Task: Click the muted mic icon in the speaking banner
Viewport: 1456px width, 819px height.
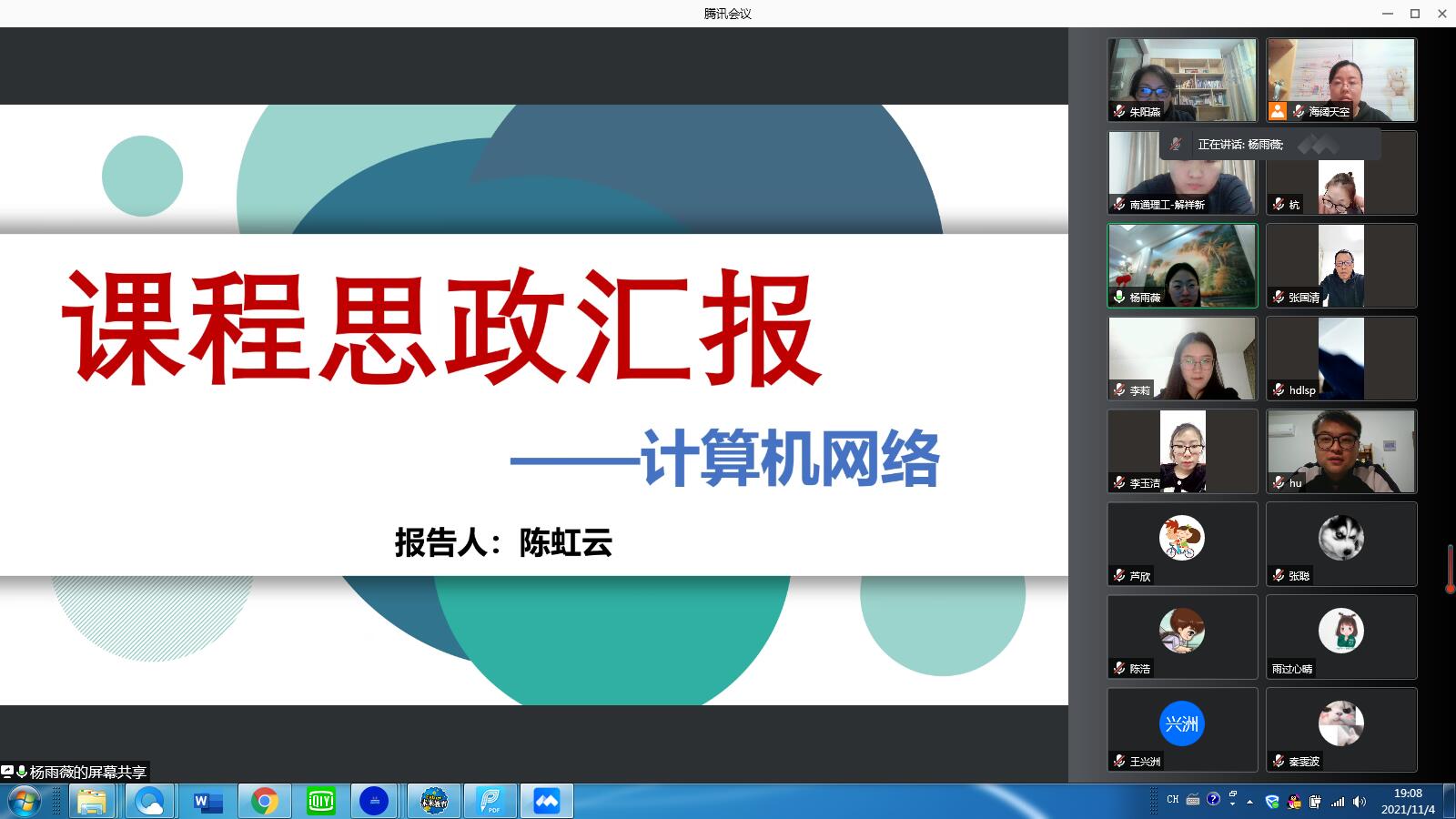Action: 1176,144
